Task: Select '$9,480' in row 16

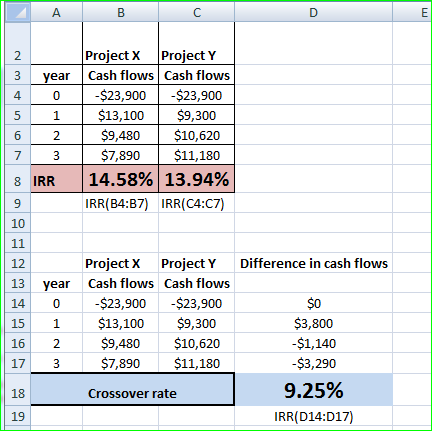Action: tap(121, 343)
